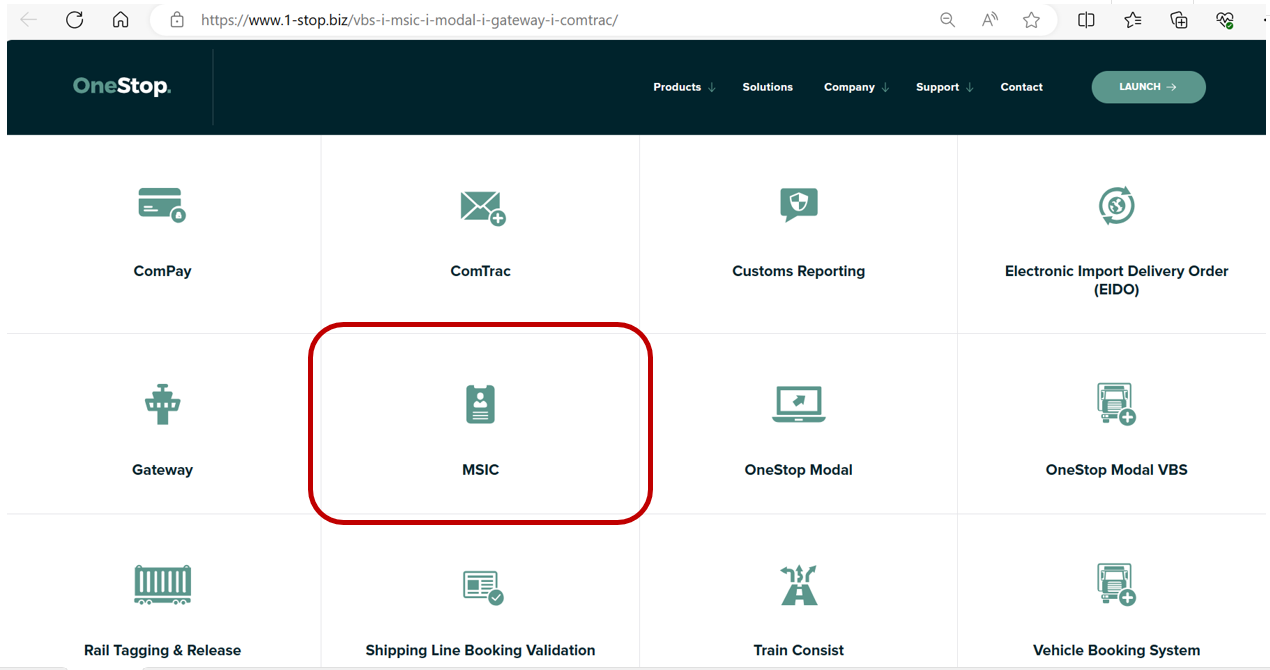Expand the Products dropdown menu

pos(684,87)
